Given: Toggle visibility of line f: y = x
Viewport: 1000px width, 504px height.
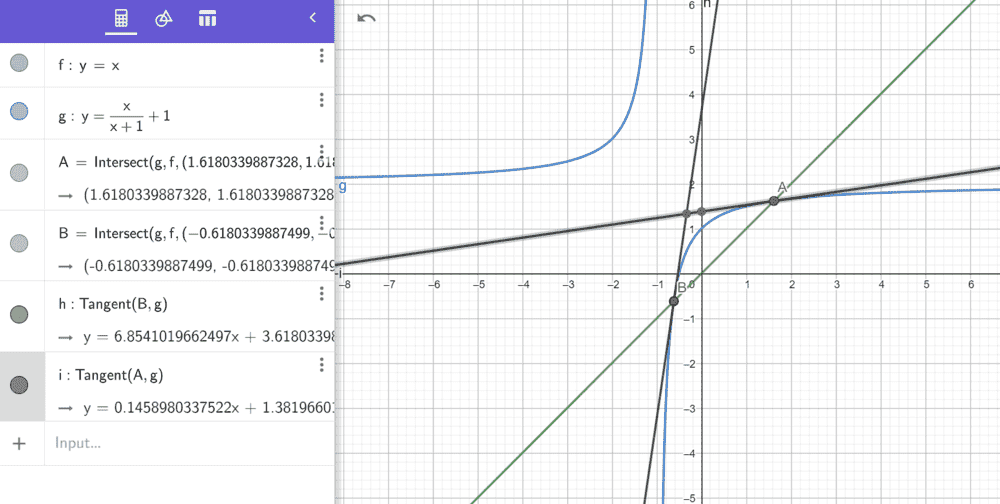Looking at the screenshot, I should [20, 63].
